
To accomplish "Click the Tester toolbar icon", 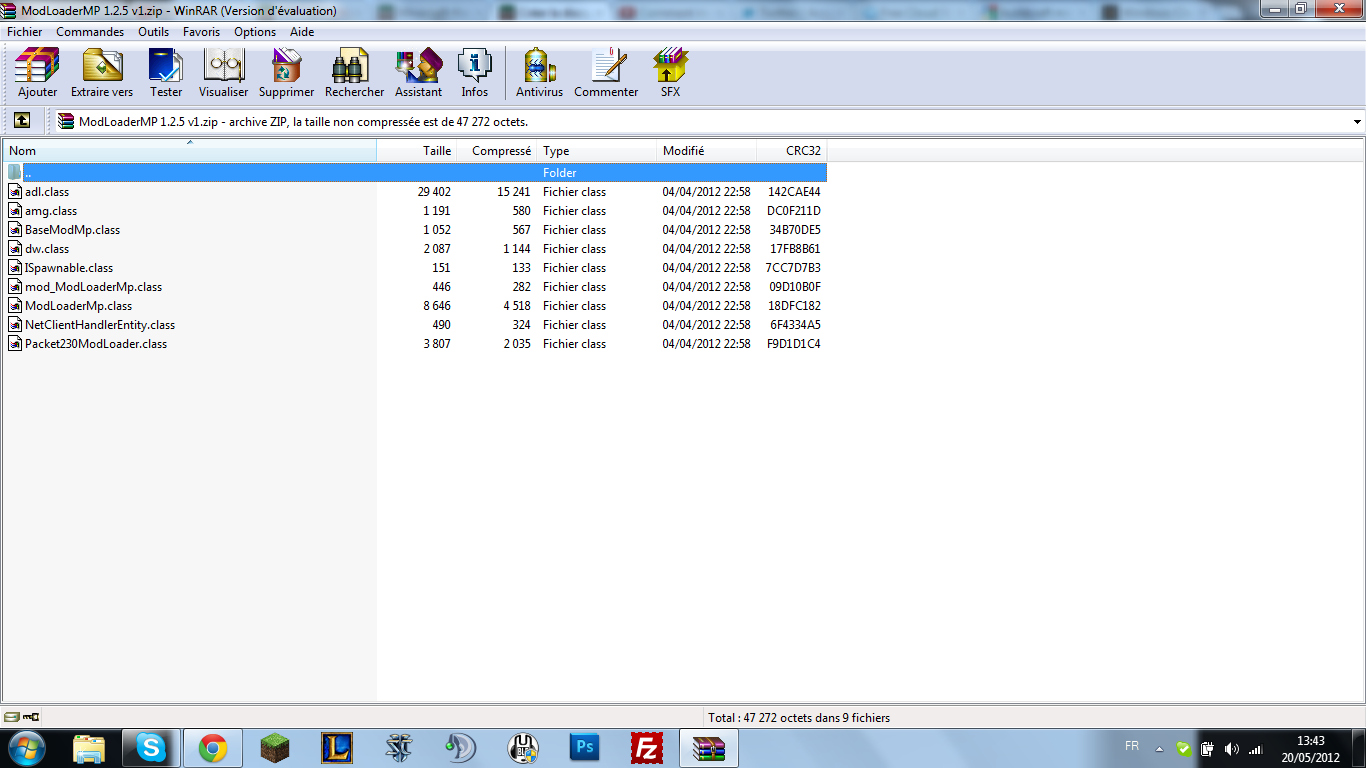I will pos(166,72).
